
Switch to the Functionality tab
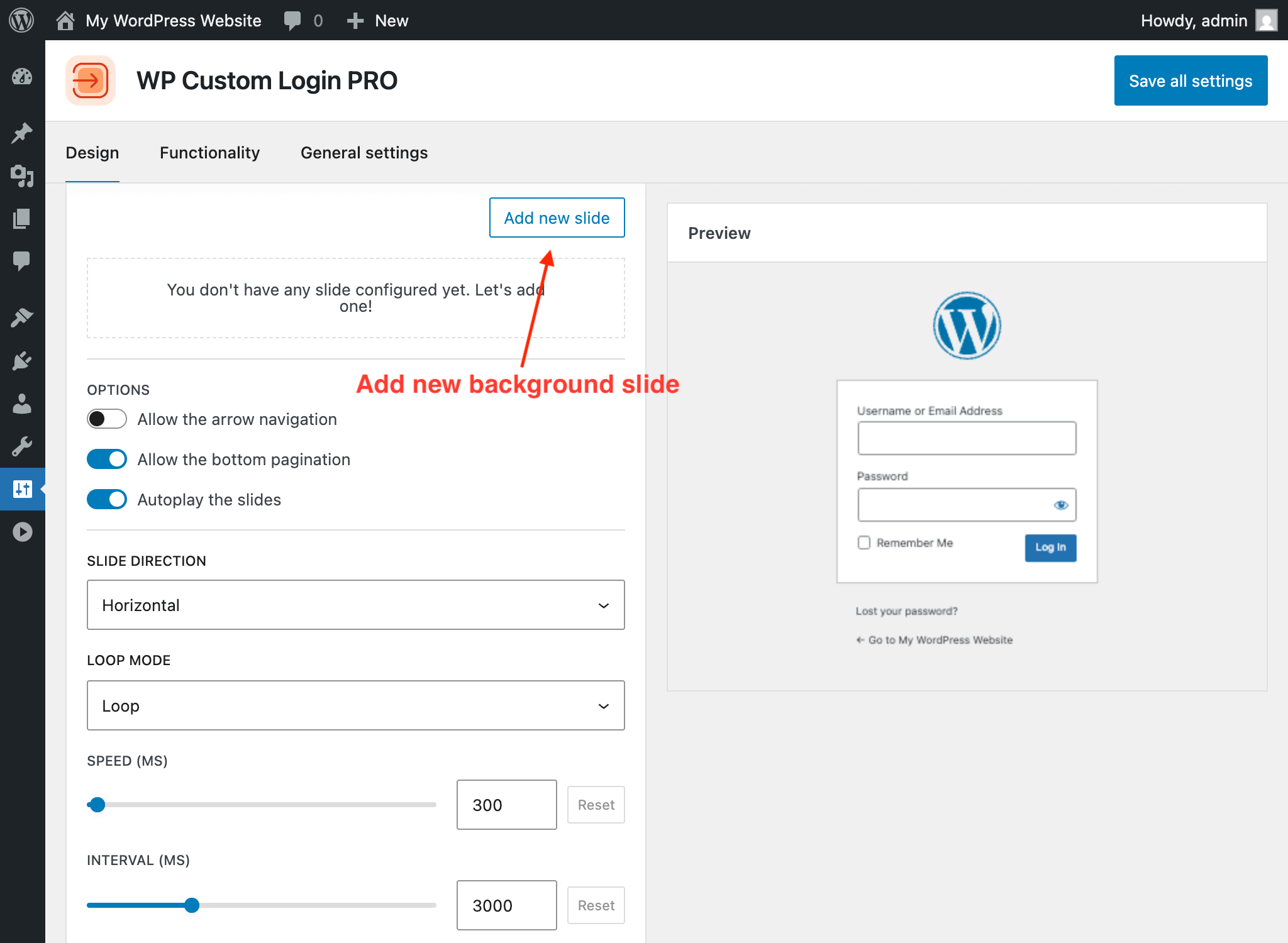pos(209,153)
